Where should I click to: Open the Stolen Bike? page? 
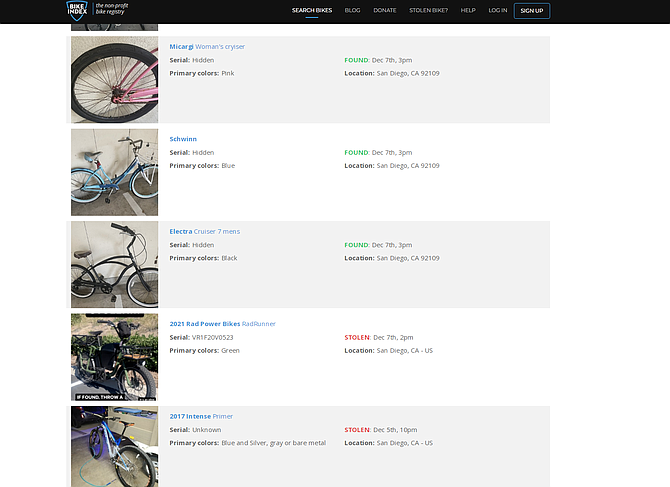click(429, 10)
